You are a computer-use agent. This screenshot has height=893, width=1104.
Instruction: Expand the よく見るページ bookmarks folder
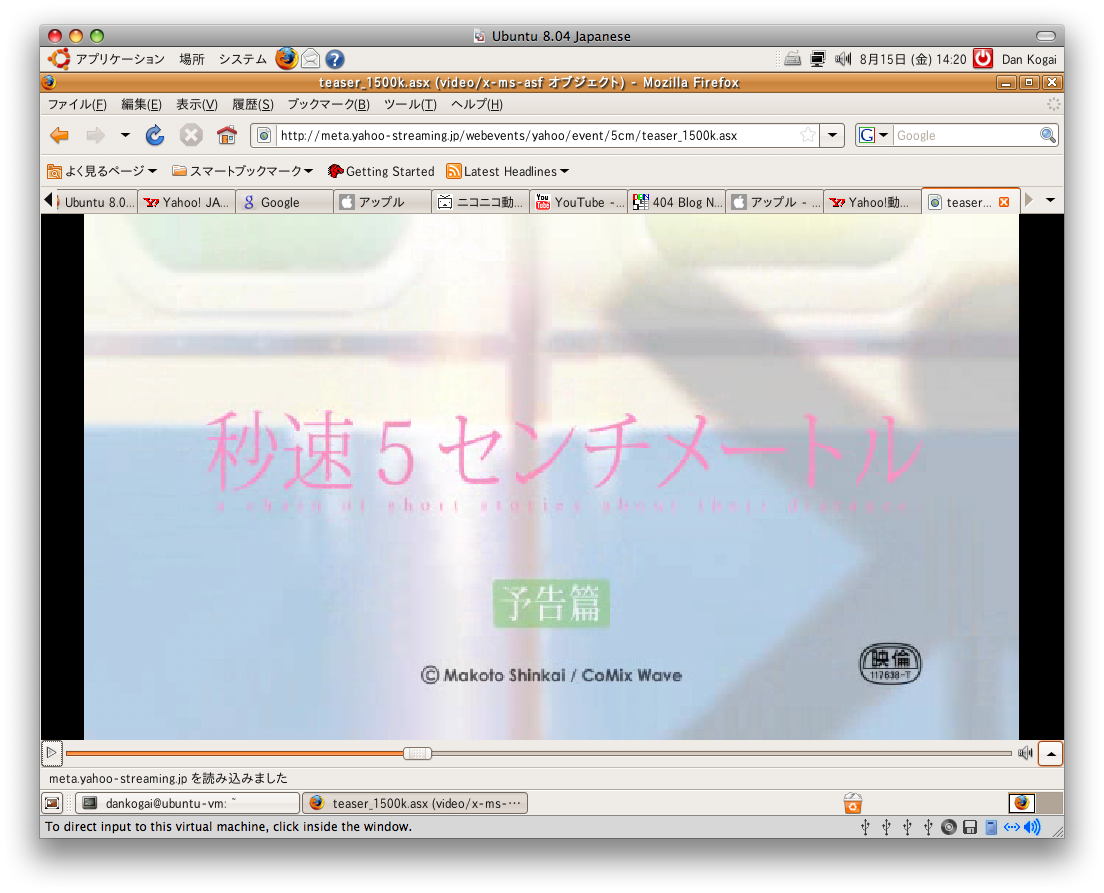(102, 171)
